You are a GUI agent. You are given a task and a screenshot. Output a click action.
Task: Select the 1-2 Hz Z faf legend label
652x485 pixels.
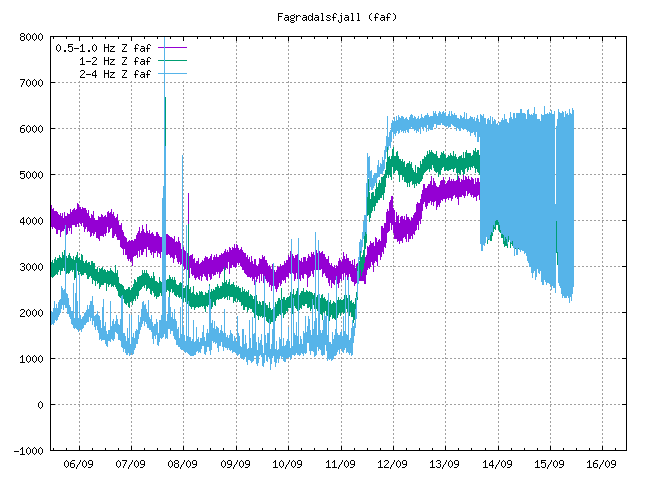coord(114,61)
